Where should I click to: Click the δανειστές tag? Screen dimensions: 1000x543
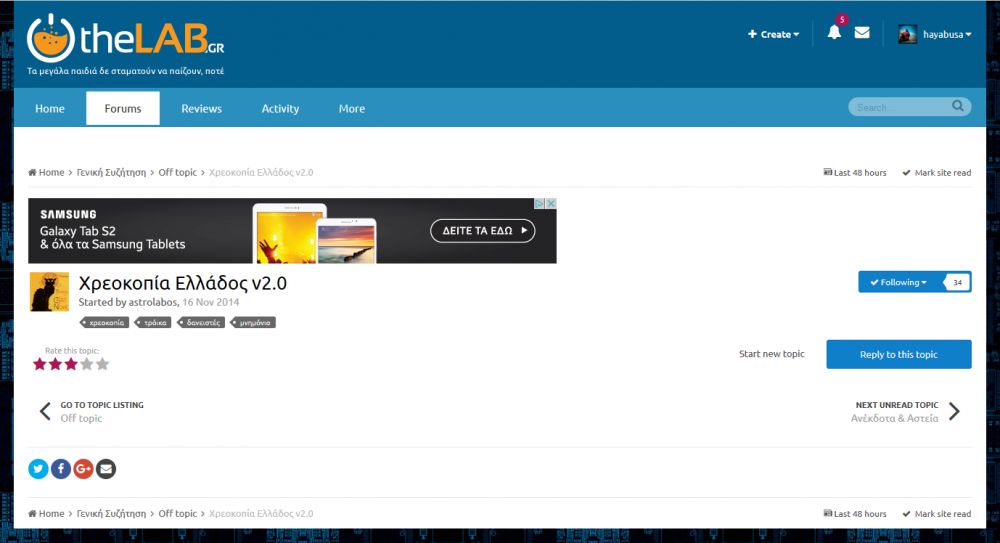point(202,322)
